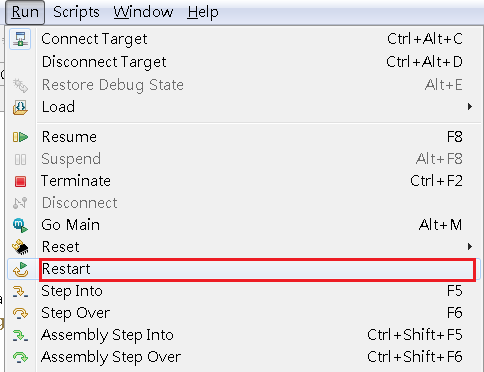This screenshot has height=372, width=484.
Task: Open the Help menu
Action: pos(203,12)
